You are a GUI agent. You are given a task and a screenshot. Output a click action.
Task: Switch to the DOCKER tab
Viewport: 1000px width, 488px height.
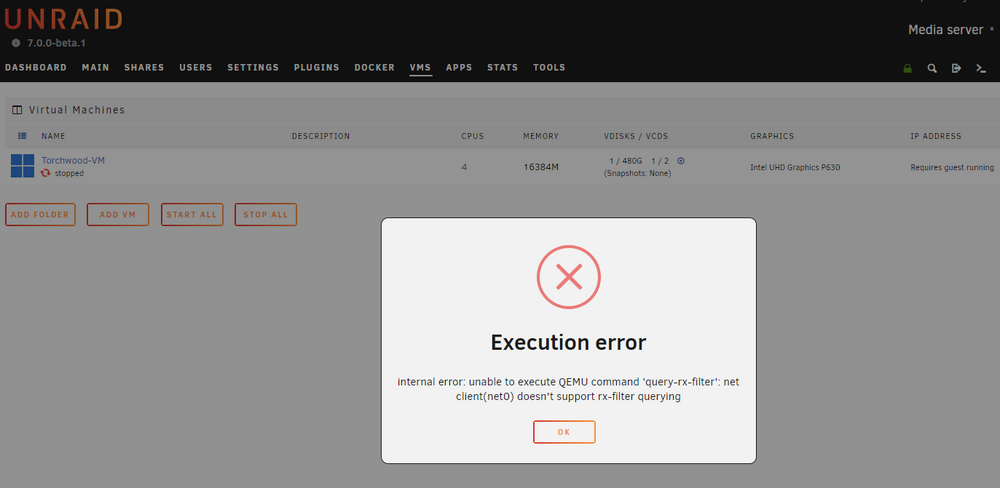tap(374, 68)
